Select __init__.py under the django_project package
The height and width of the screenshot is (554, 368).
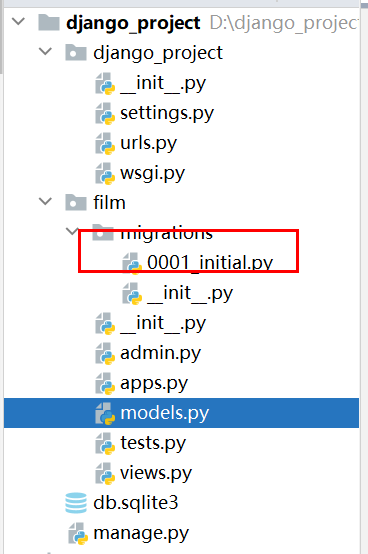tap(163, 83)
